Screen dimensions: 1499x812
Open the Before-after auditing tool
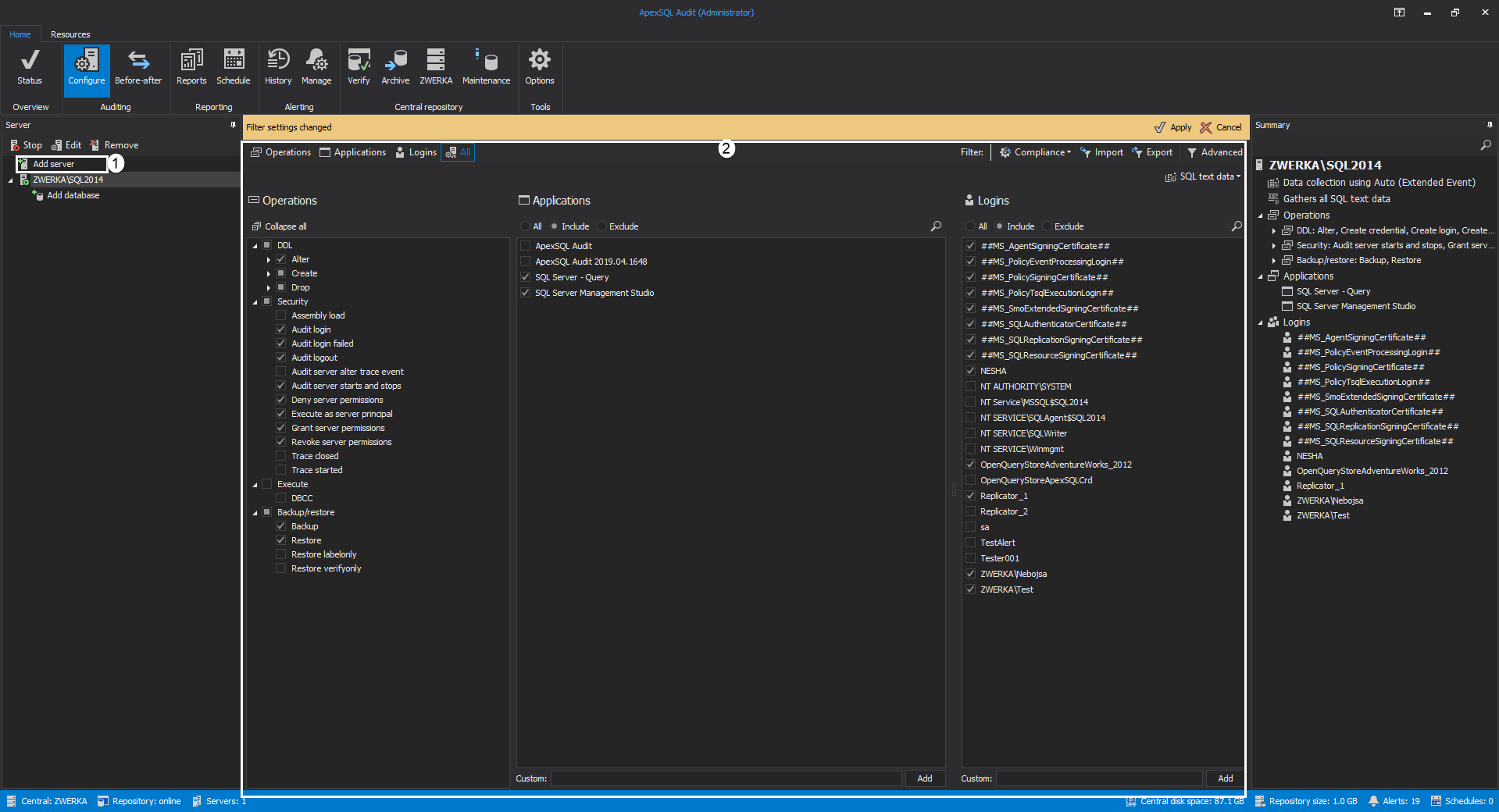138,67
